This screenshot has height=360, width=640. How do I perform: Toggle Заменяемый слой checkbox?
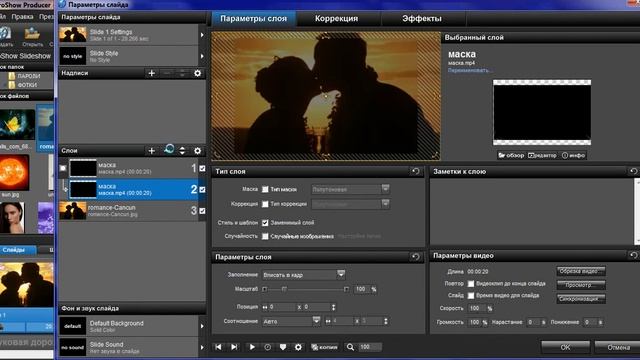tap(265, 222)
